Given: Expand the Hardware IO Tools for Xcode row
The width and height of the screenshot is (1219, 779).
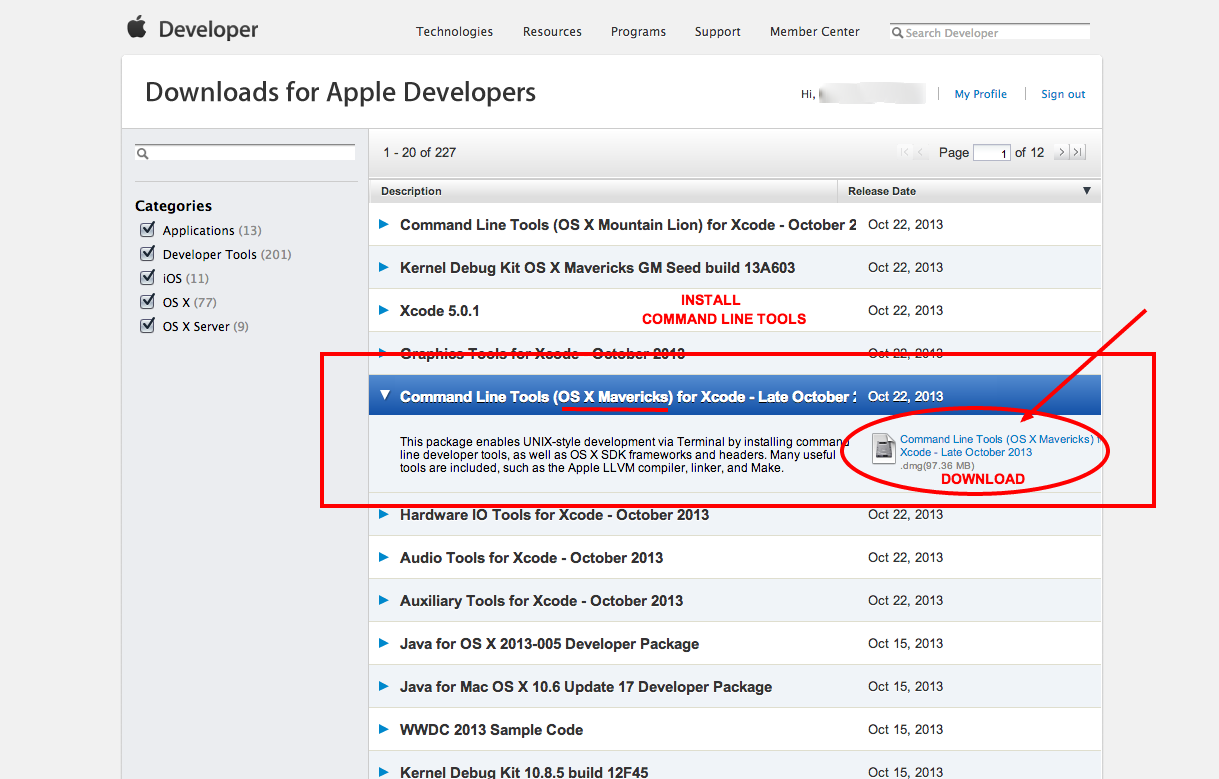Looking at the screenshot, I should tap(384, 514).
